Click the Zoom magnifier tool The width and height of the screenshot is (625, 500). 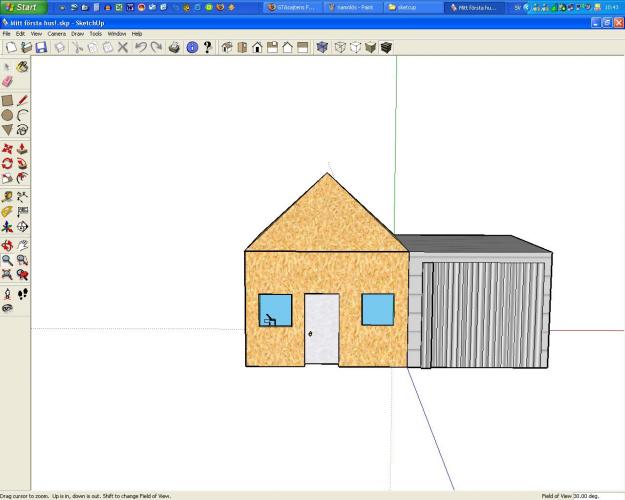[x=7, y=260]
